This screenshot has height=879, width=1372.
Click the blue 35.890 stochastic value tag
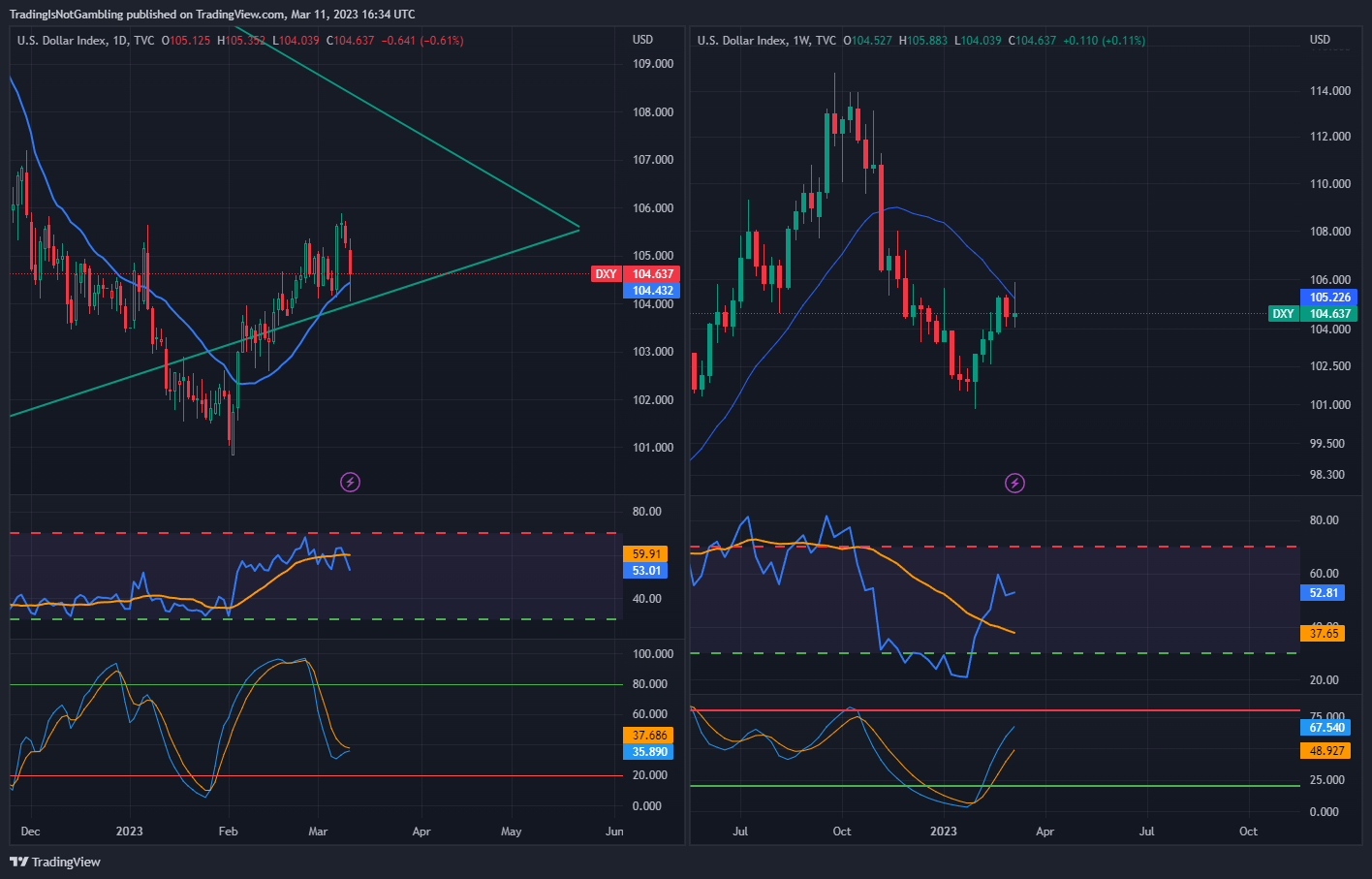point(649,752)
